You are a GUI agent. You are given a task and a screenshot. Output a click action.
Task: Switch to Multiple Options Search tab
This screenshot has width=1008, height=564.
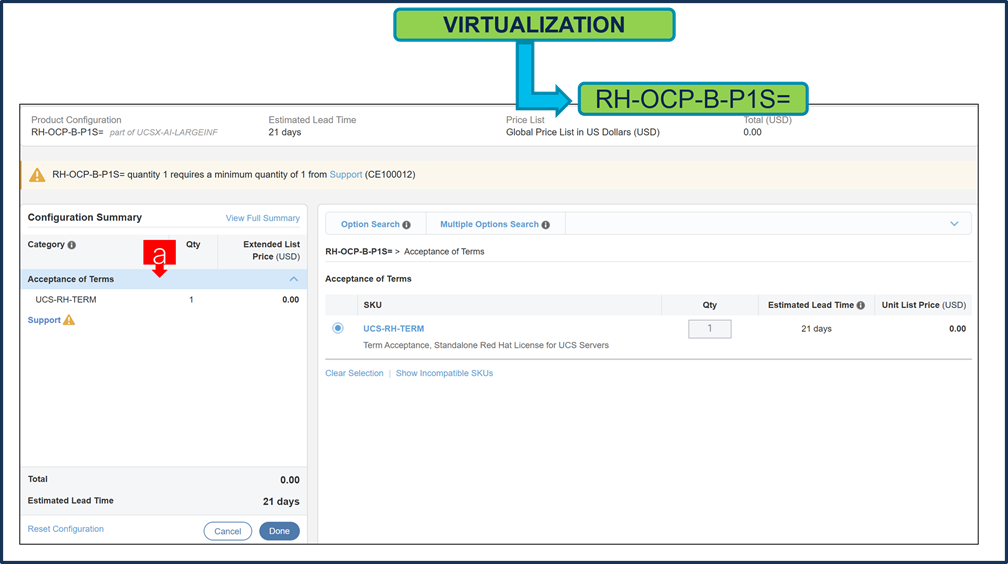click(x=489, y=224)
